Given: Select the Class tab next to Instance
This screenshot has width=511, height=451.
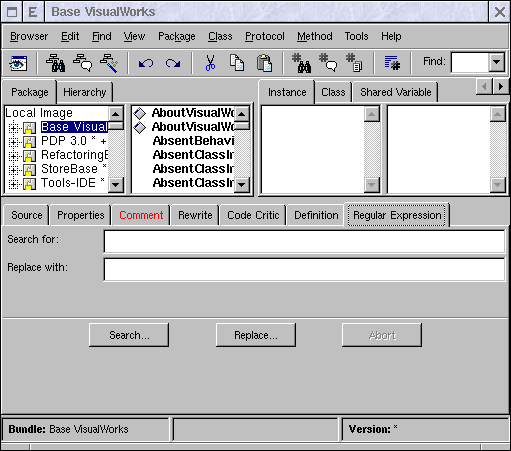Looking at the screenshot, I should click(x=333, y=92).
